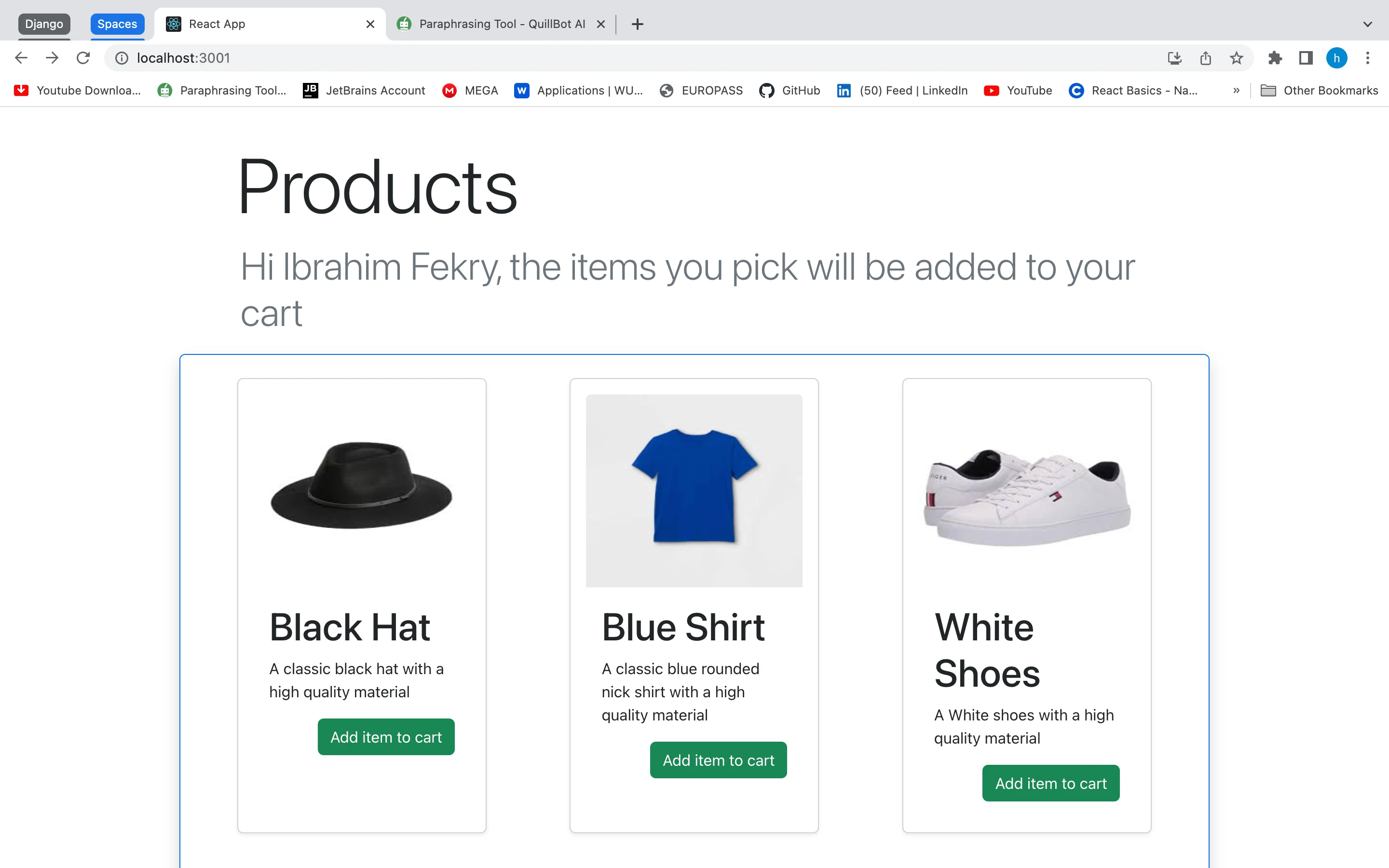Screen dimensions: 1389x868
Task: Add the Blue Shirt to cart
Action: pos(718,760)
